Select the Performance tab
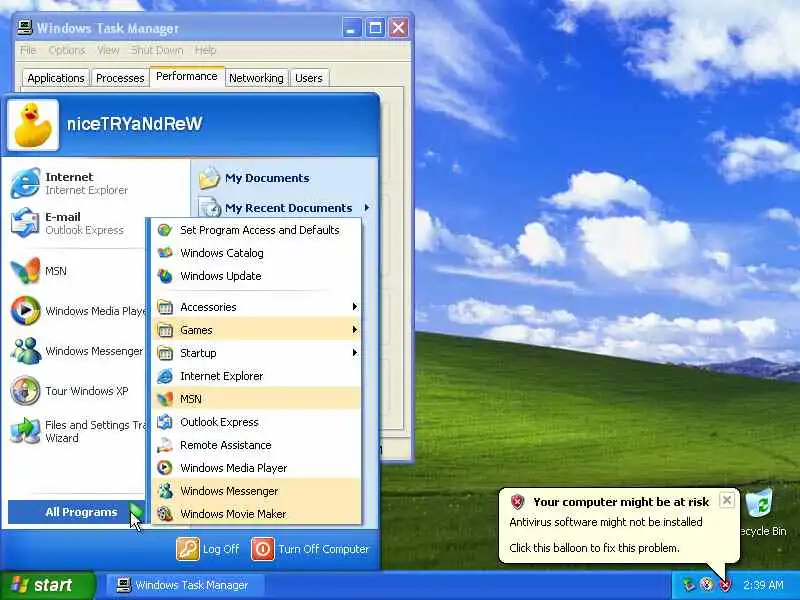Viewport: 800px width, 600px height. pyautogui.click(x=187, y=77)
